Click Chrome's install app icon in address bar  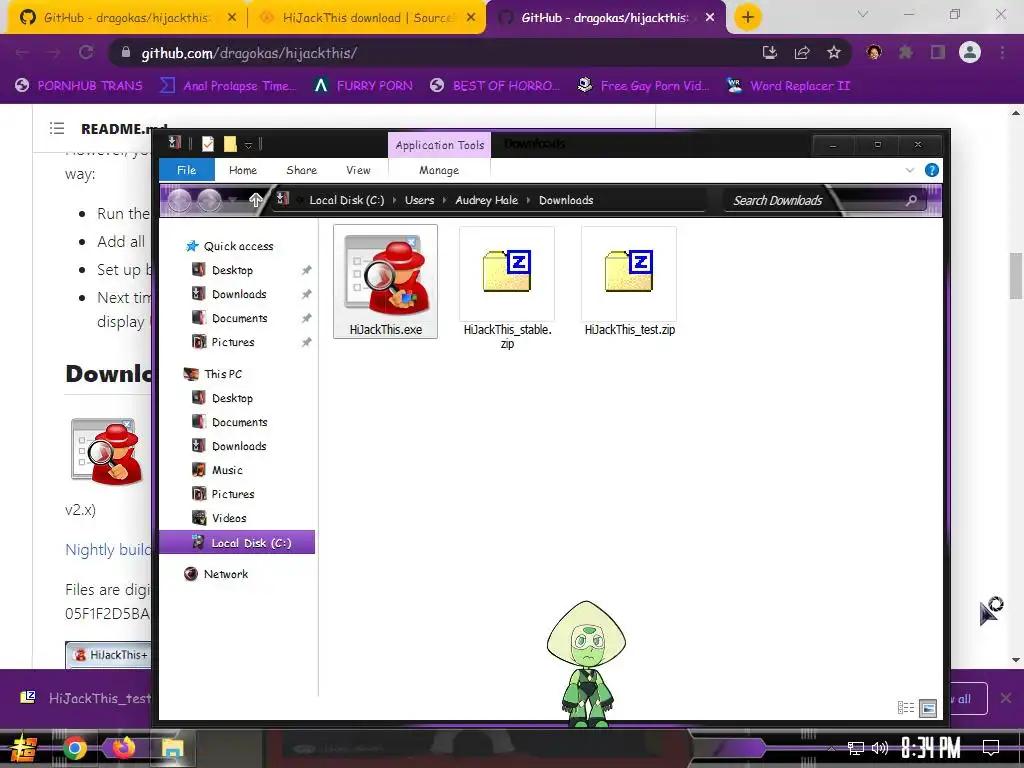[770, 53]
